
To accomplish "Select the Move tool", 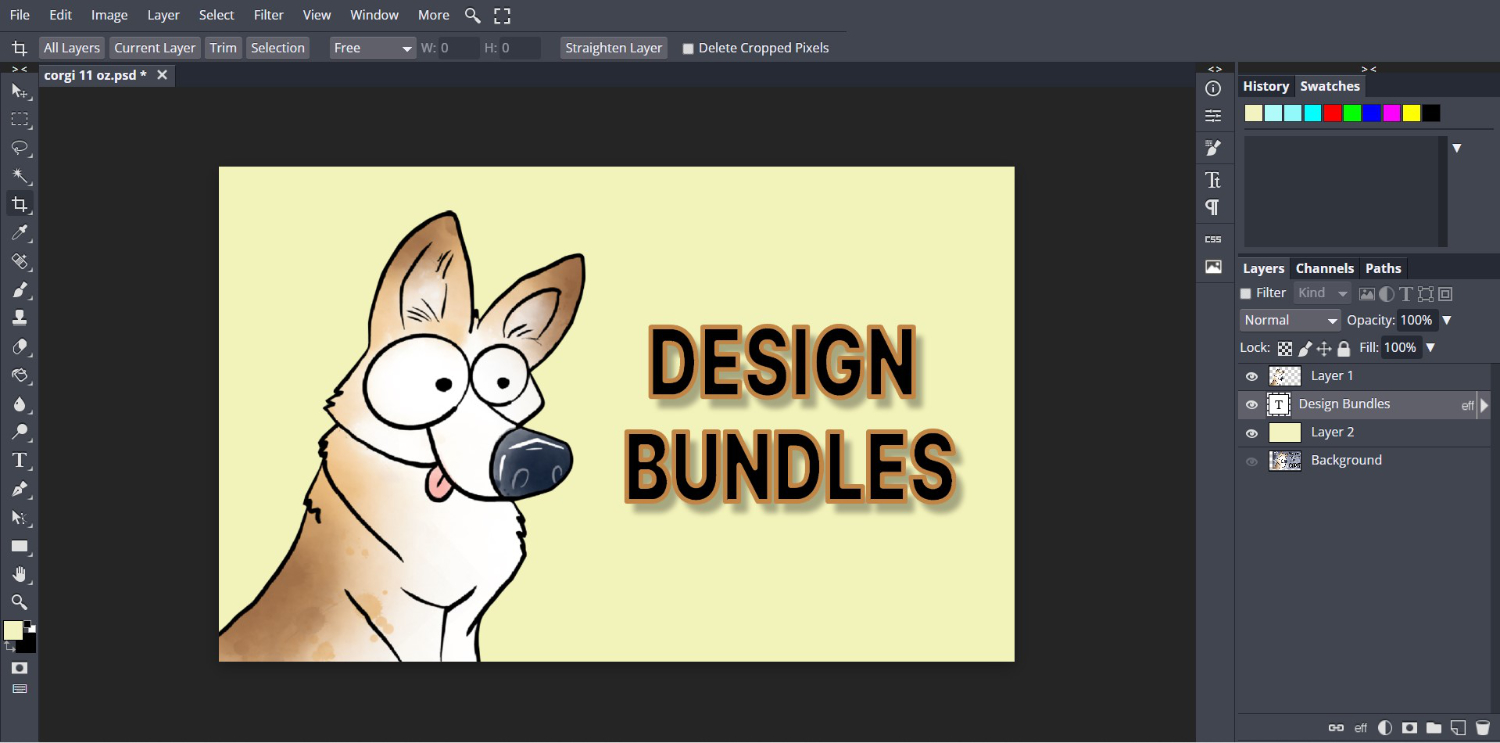I will point(19,91).
